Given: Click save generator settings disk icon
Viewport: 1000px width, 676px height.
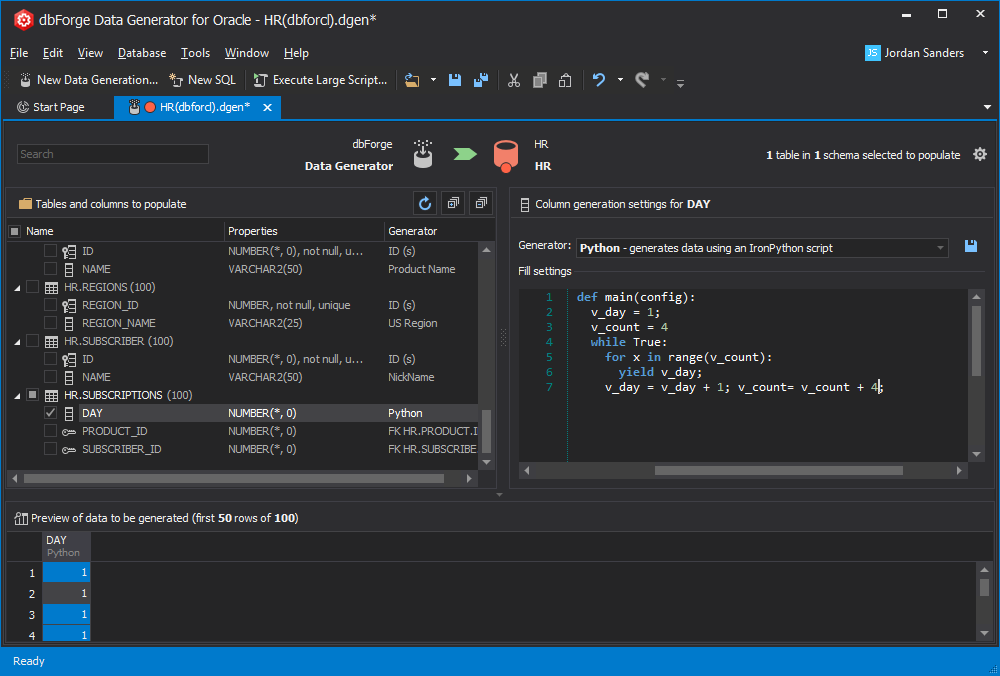Looking at the screenshot, I should (971, 246).
